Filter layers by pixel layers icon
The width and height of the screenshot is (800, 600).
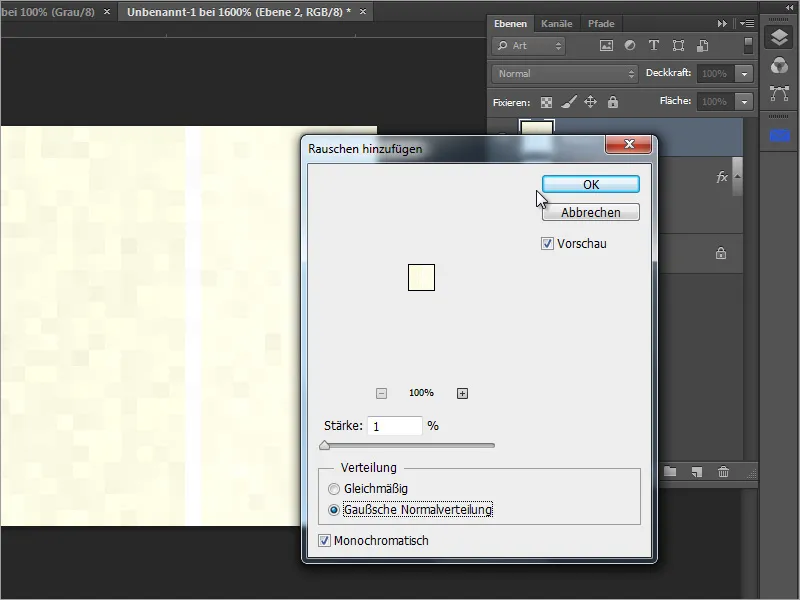[x=606, y=45]
